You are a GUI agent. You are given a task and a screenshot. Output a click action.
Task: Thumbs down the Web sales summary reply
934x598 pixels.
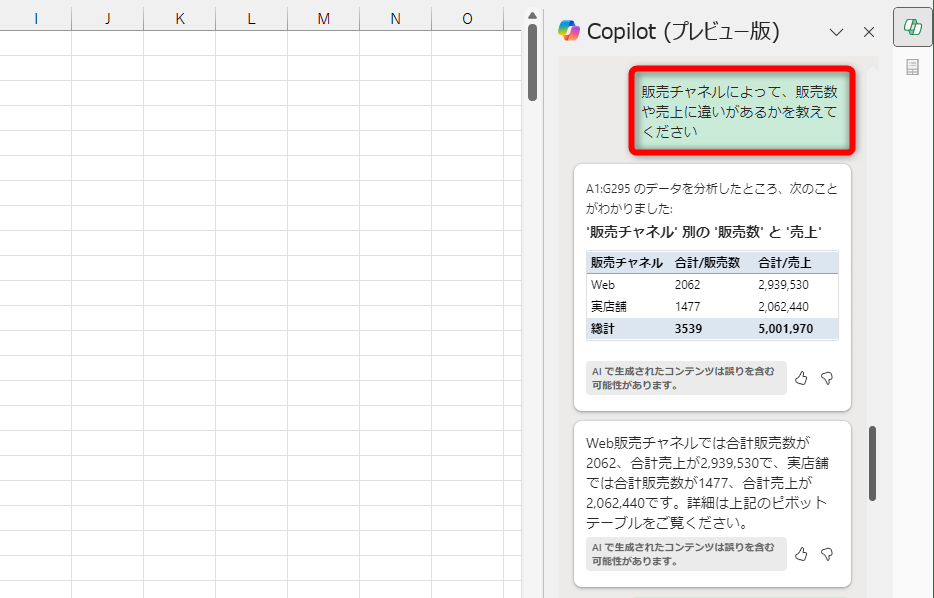827,554
